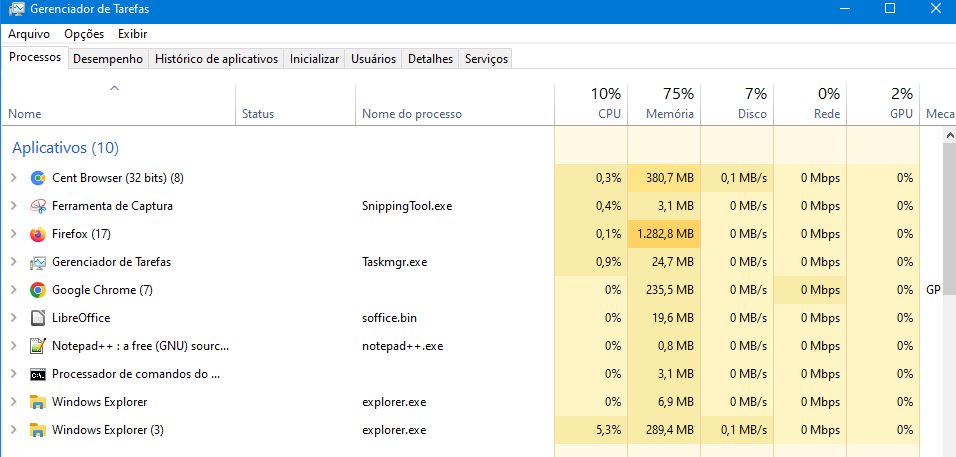Screen dimensions: 956x457
Task: Click the Notepad++ process icon
Action: click(38, 346)
